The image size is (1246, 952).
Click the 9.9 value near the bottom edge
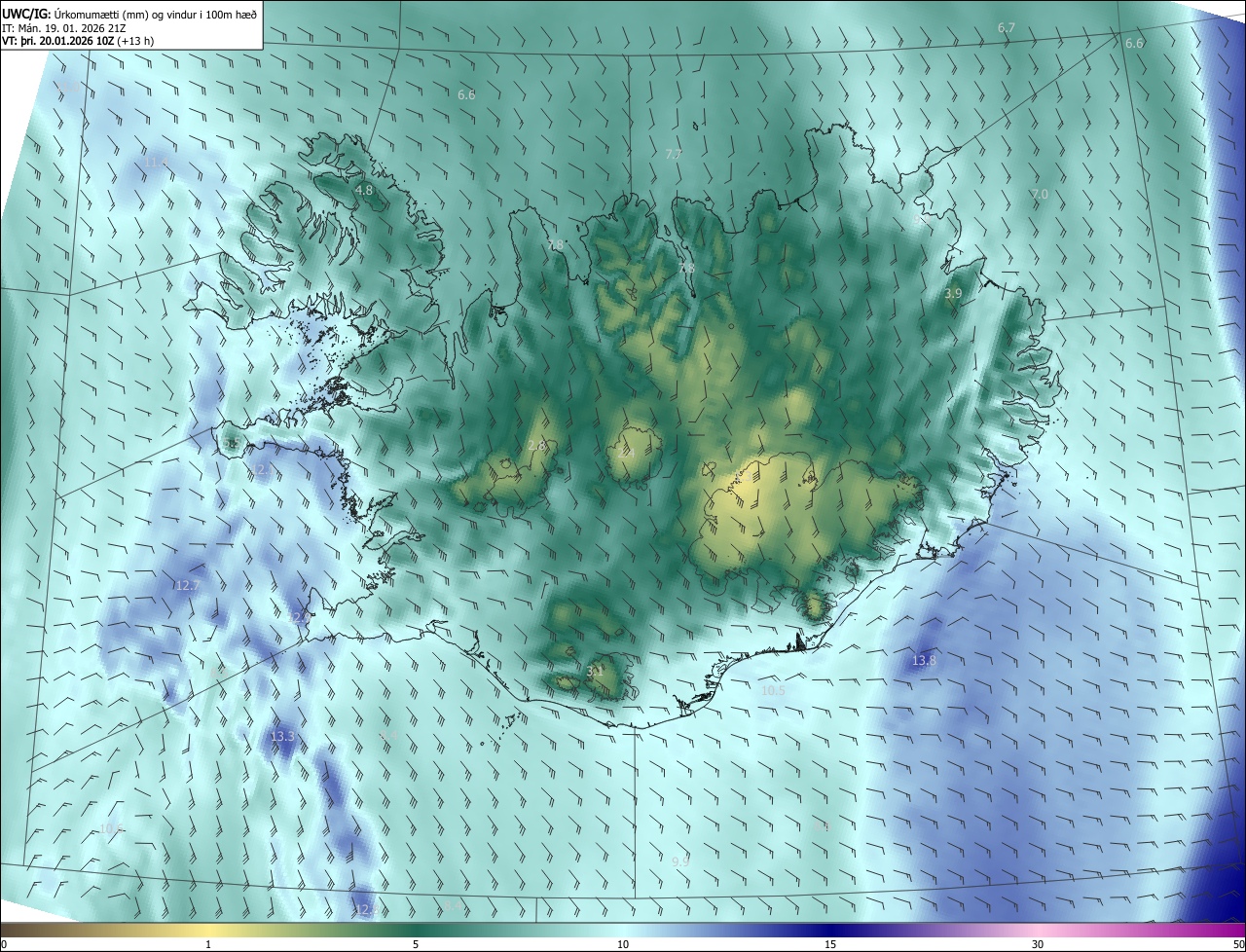click(680, 861)
